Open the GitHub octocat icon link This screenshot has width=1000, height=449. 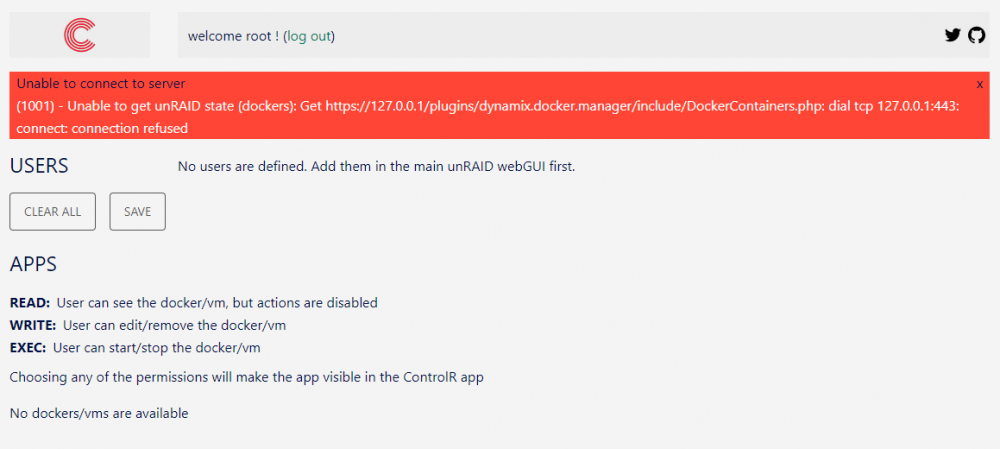[976, 35]
